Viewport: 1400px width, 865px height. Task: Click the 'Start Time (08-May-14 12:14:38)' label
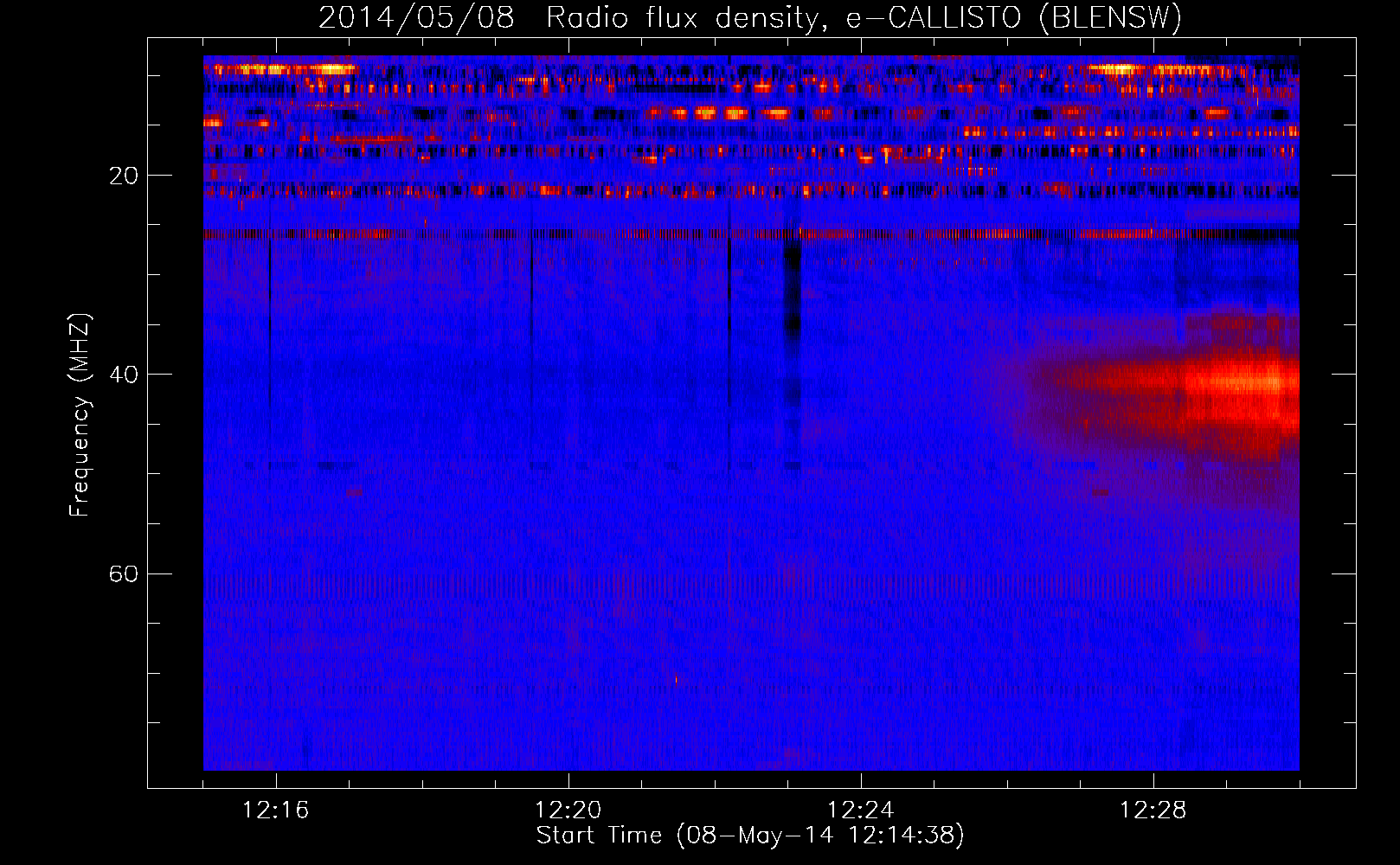click(x=750, y=836)
